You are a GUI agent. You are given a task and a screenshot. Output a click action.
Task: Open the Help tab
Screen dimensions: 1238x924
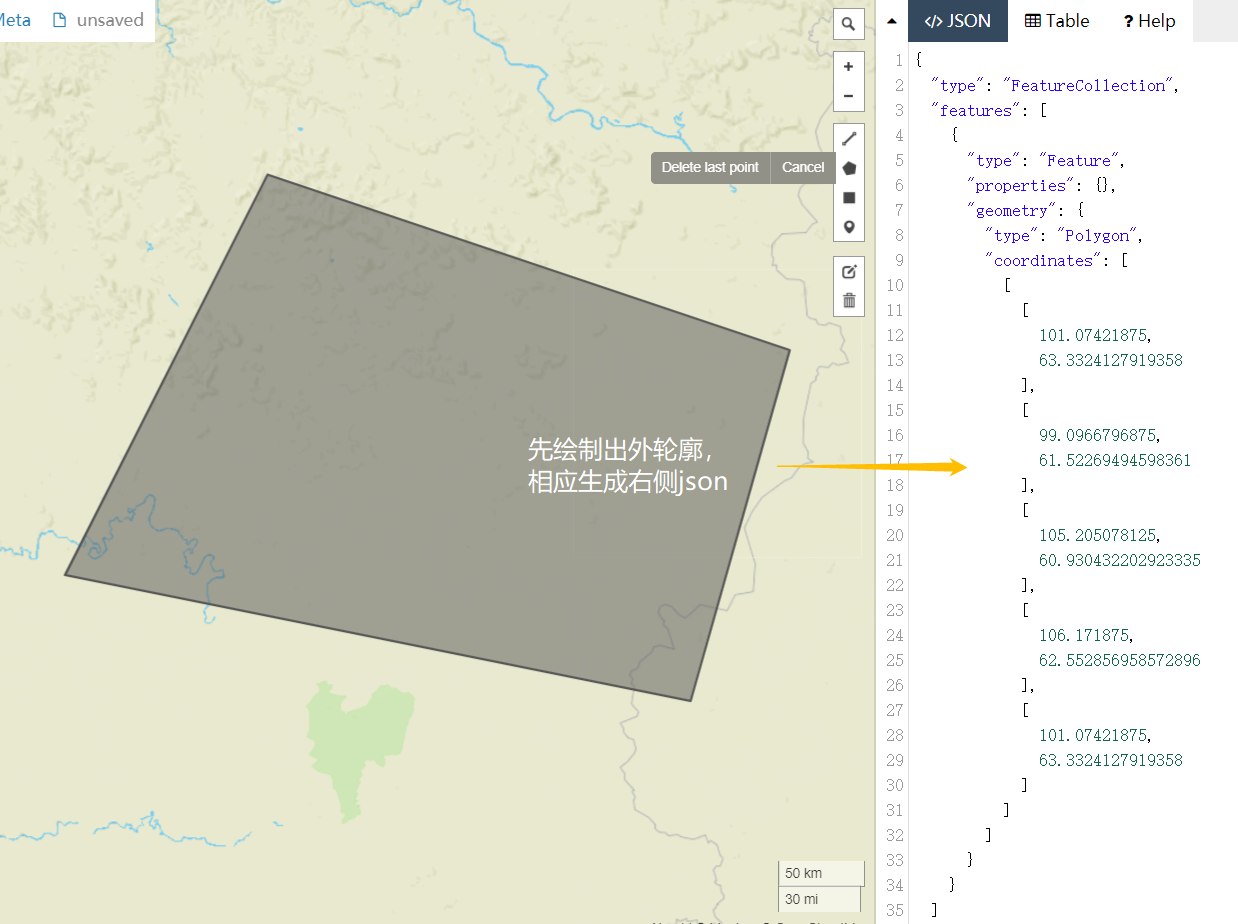tap(1148, 20)
